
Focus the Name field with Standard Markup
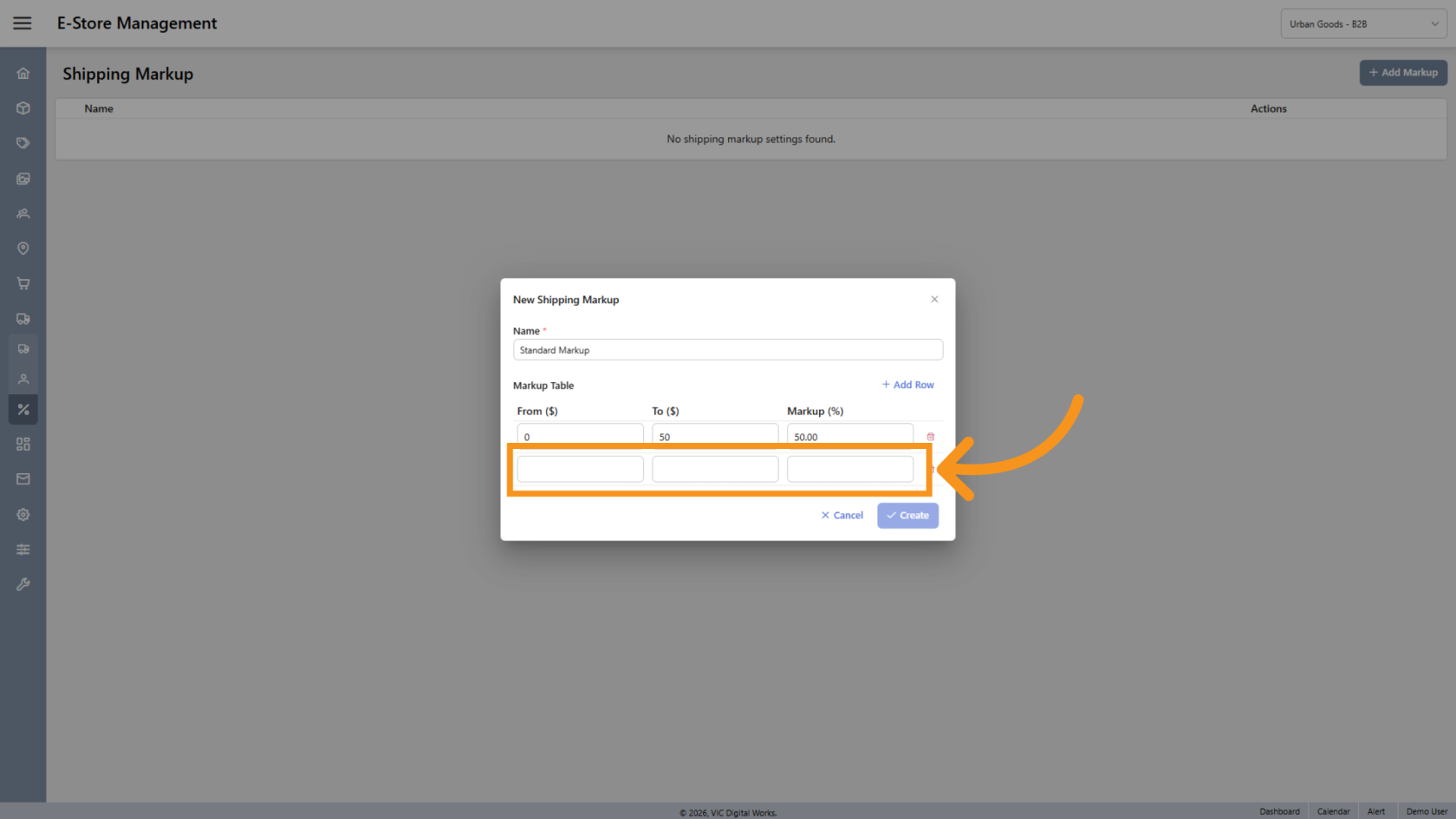point(728,350)
